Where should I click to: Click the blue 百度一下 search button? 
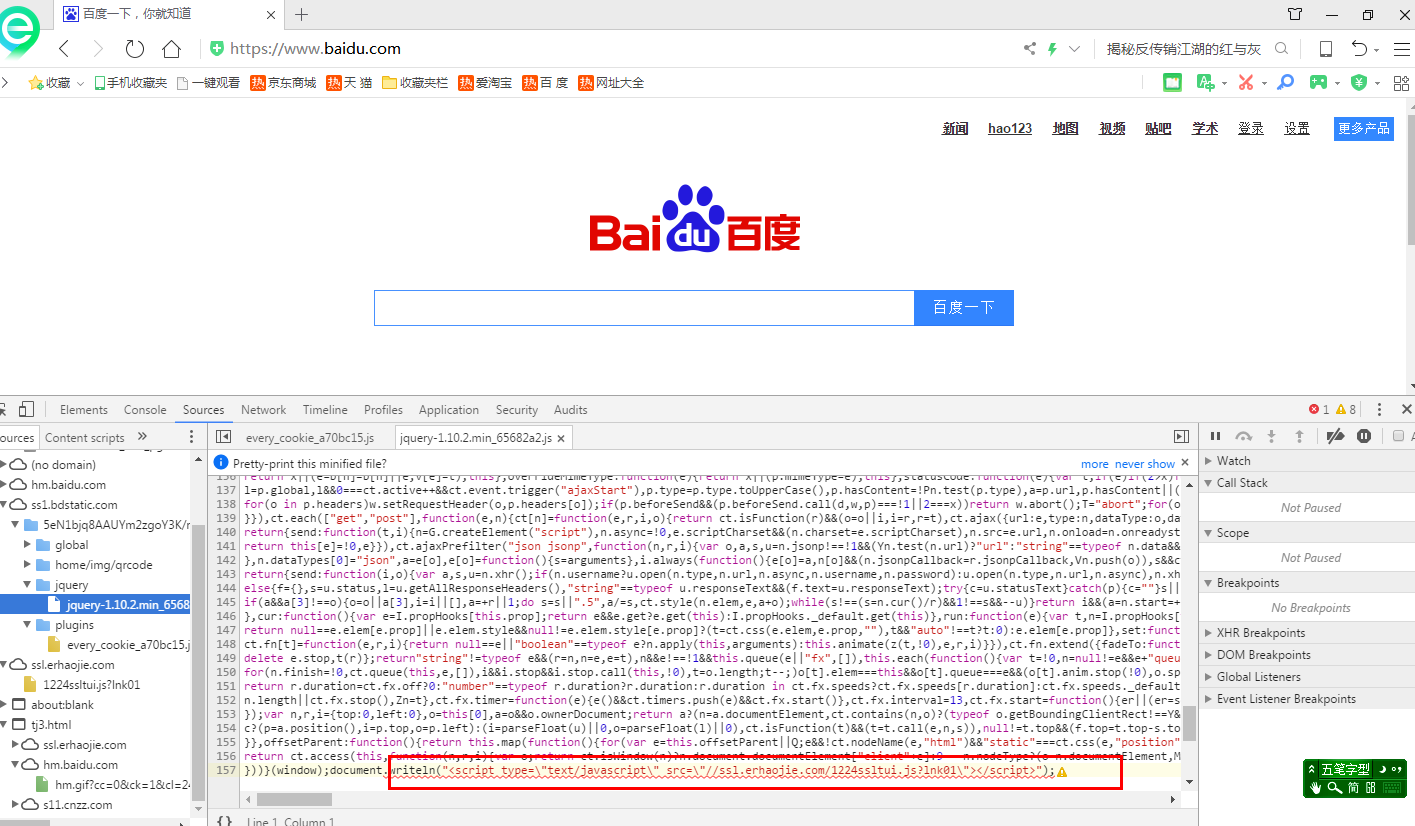[x=964, y=308]
